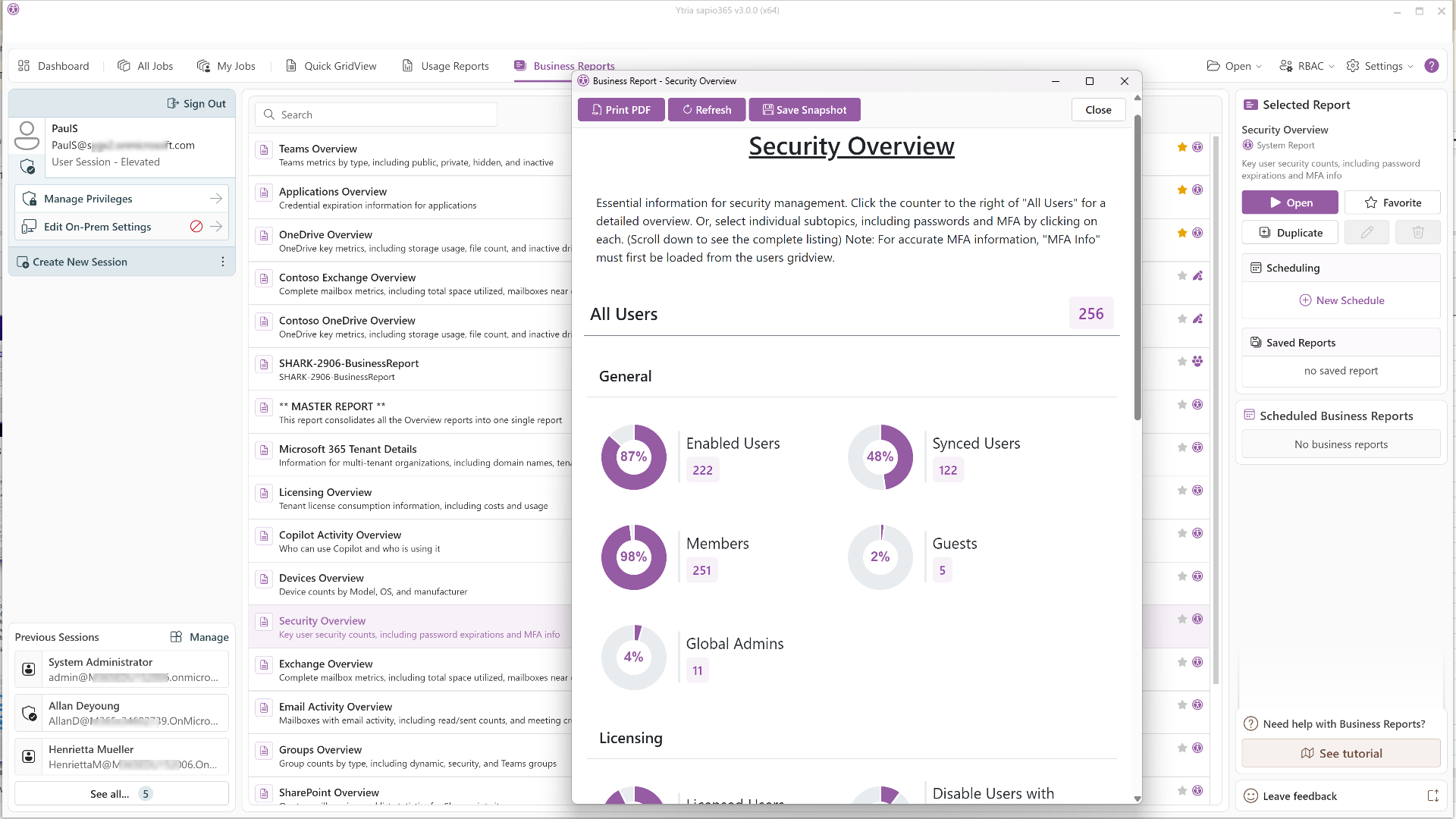This screenshot has width=1456, height=819.
Task: Click the System Administrator session avatar icon
Action: (x=29, y=669)
